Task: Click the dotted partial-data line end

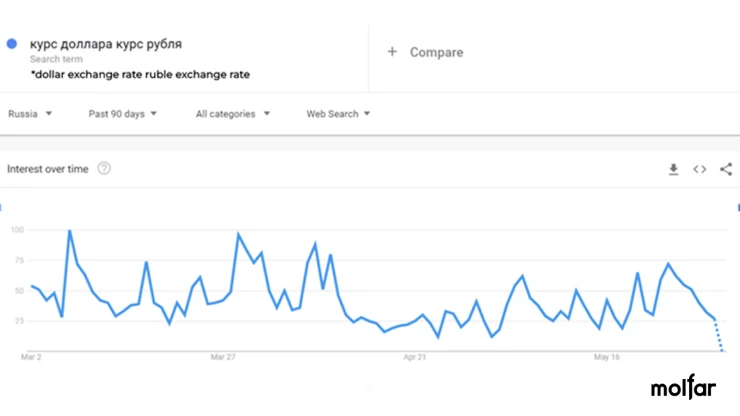Action: click(722, 350)
